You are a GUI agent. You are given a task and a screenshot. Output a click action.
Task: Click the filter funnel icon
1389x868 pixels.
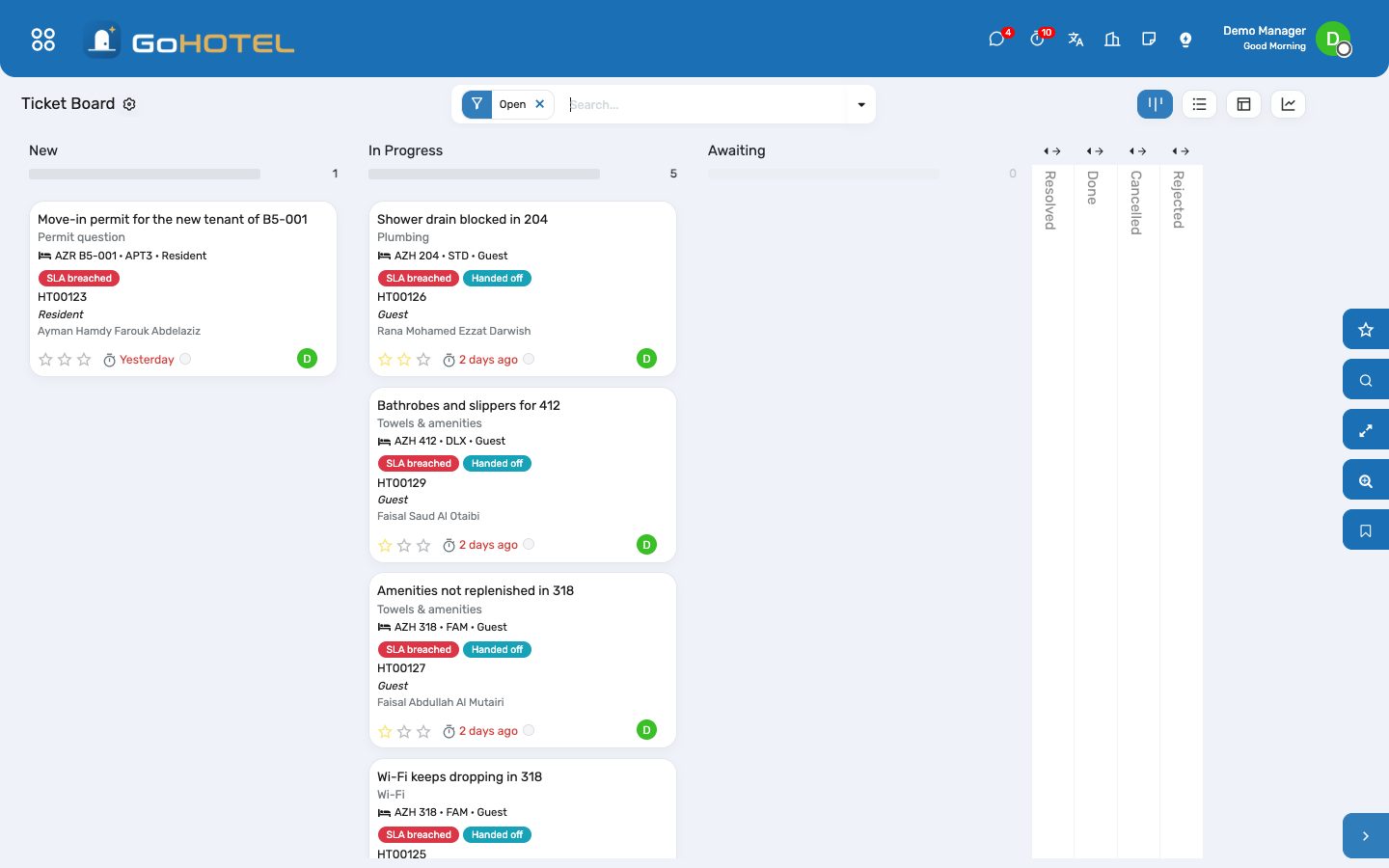pos(477,104)
